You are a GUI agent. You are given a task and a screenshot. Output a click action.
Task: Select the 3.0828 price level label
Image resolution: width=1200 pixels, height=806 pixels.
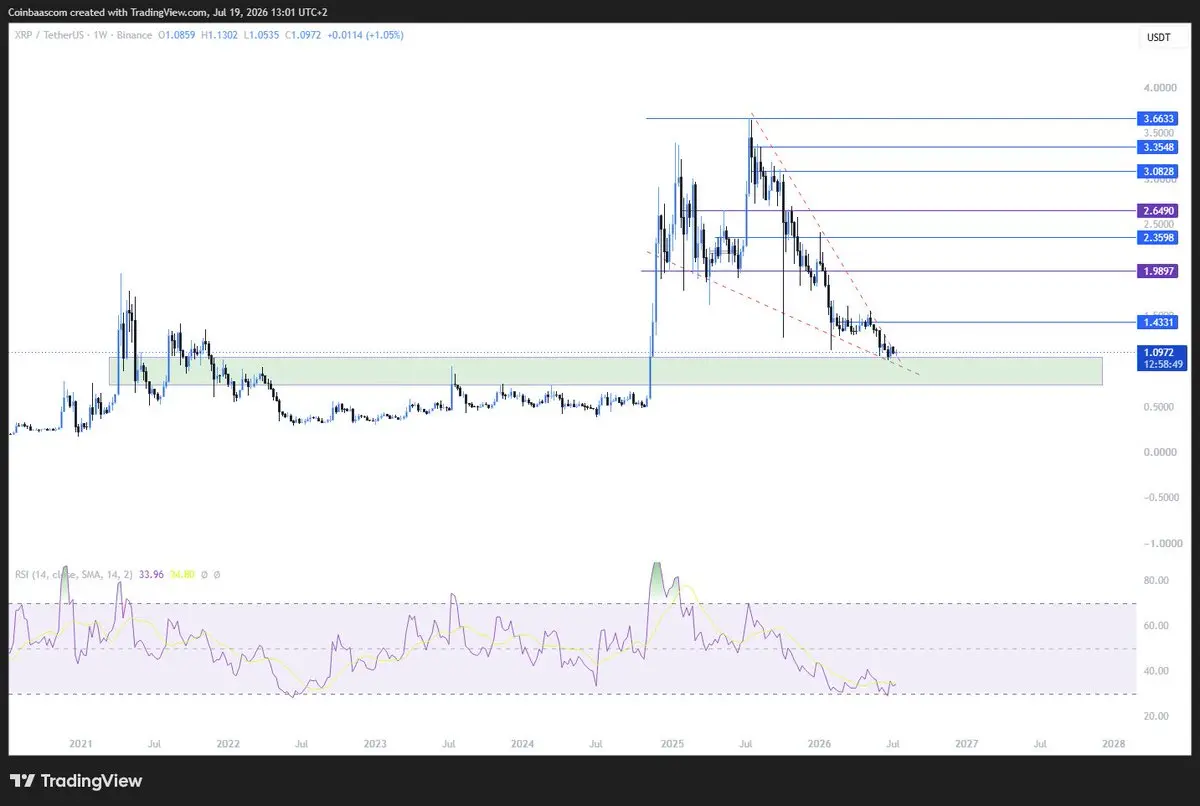click(1159, 172)
